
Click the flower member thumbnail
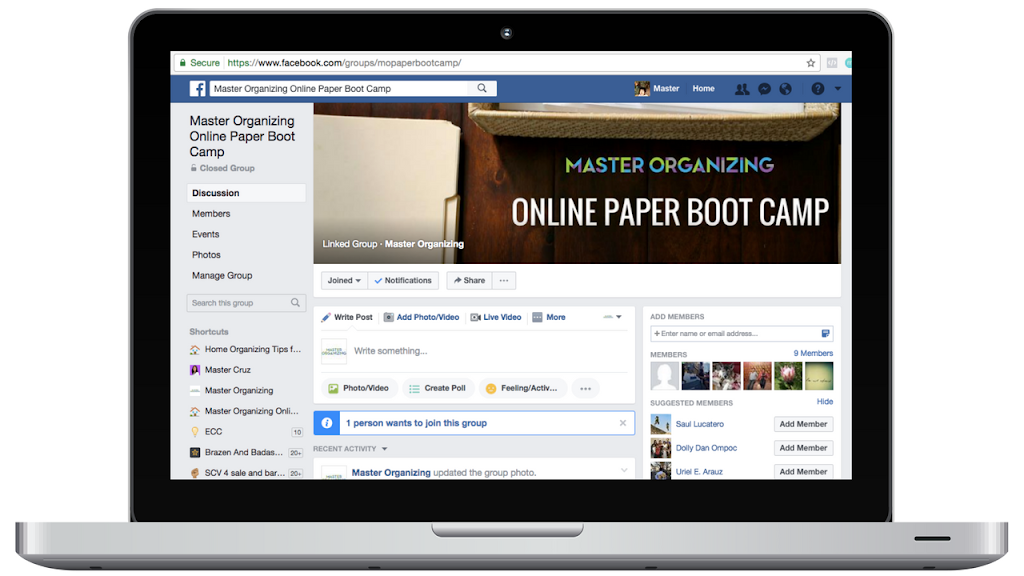pos(788,376)
